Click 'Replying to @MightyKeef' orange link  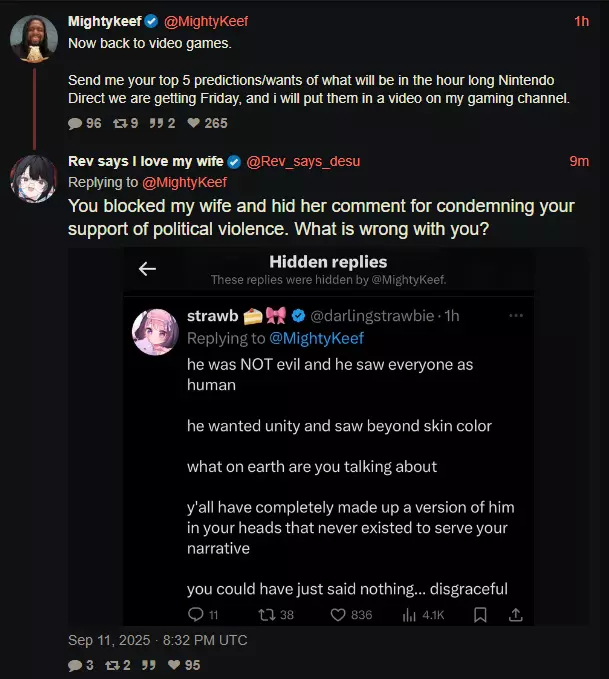pyautogui.click(x=184, y=182)
